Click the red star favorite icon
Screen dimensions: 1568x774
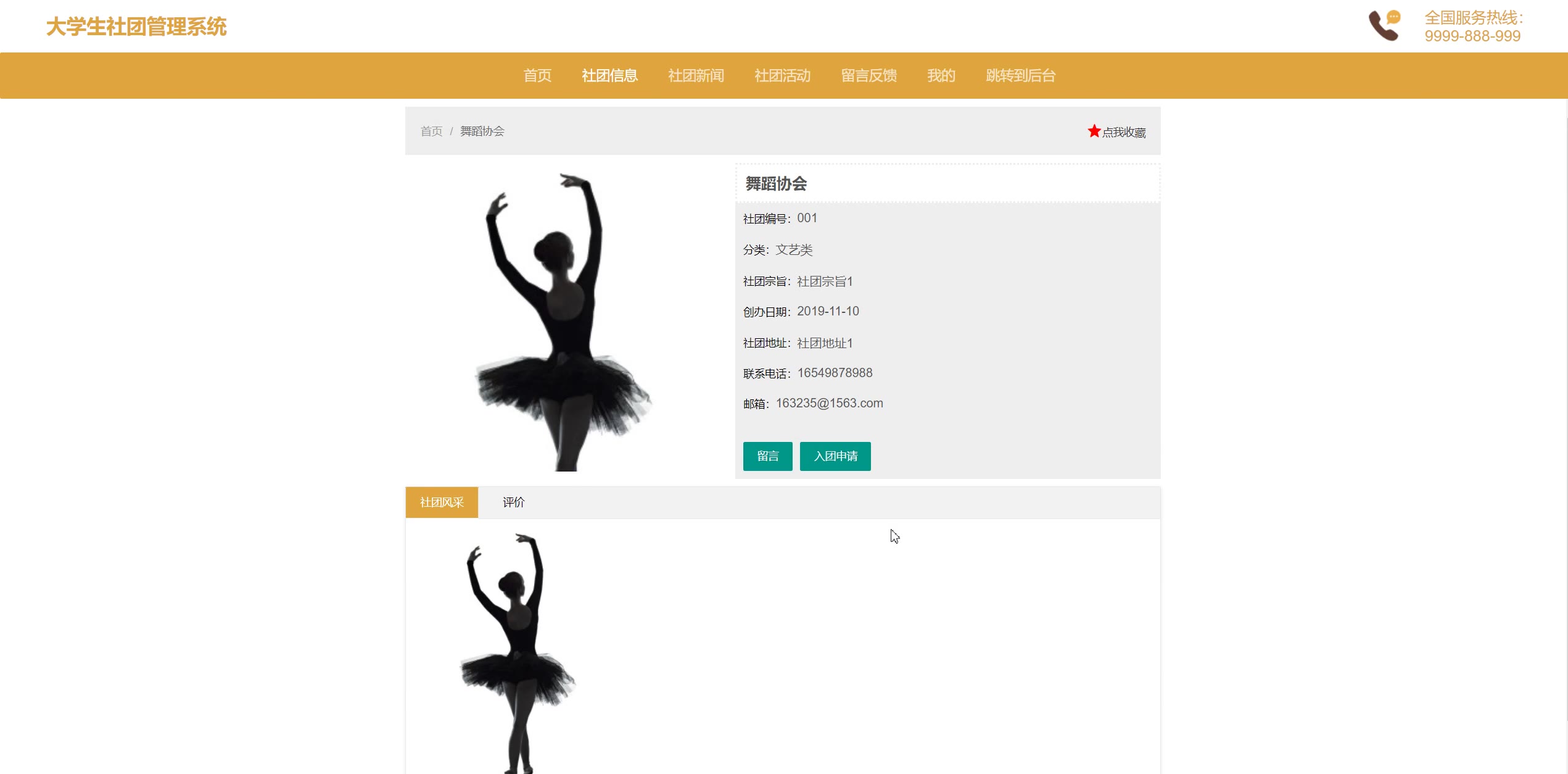[x=1094, y=131]
